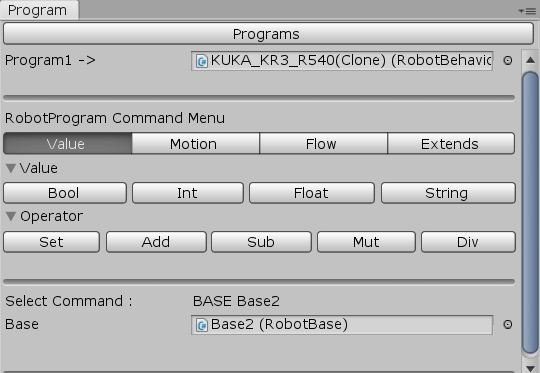This screenshot has width=540, height=373.
Task: Select the Base2 (RobotBase) object field
Action: [x=342, y=324]
